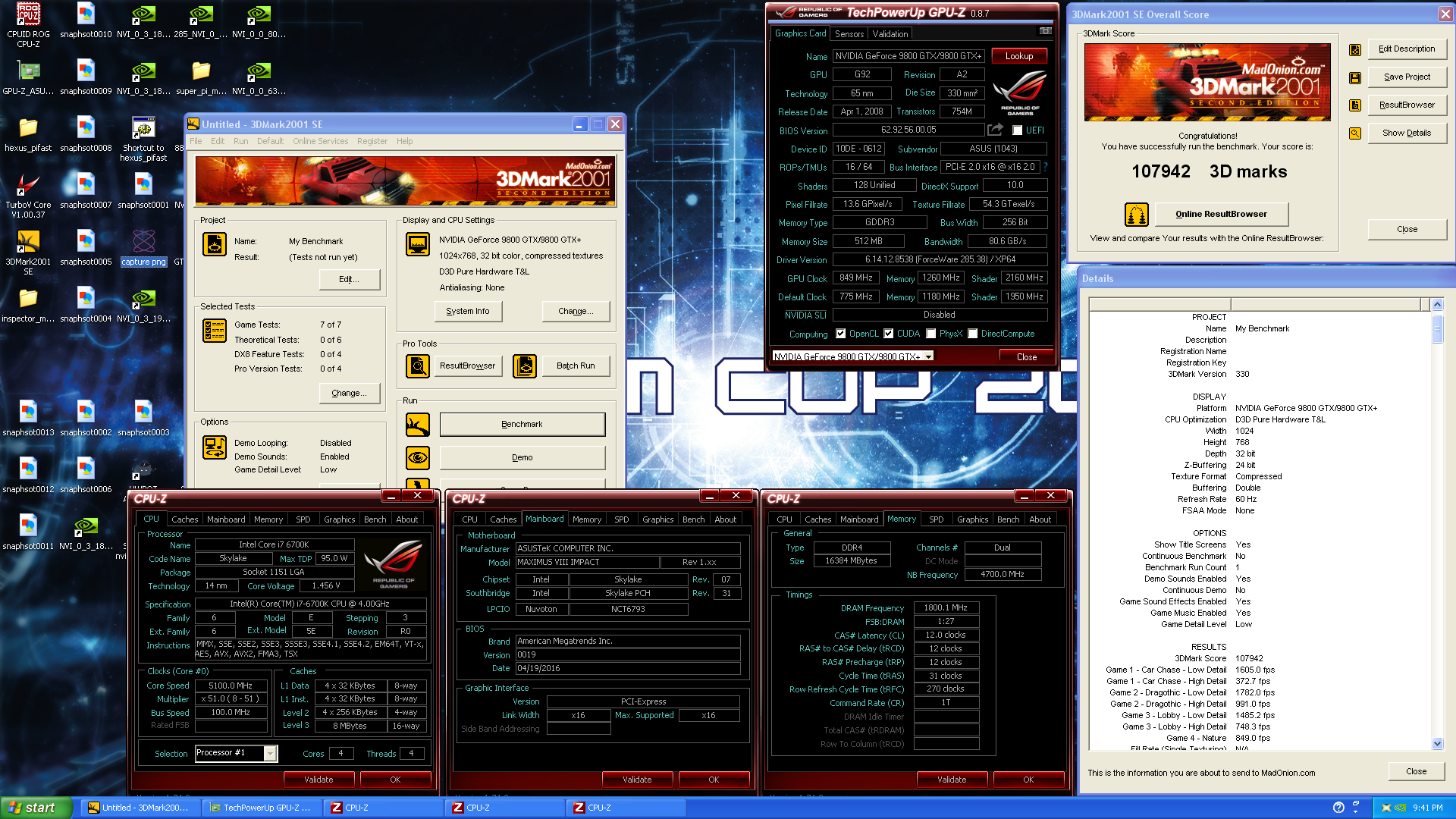Select the Caches tab in left CPU-Z window
This screenshot has height=819, width=1456.
point(184,519)
